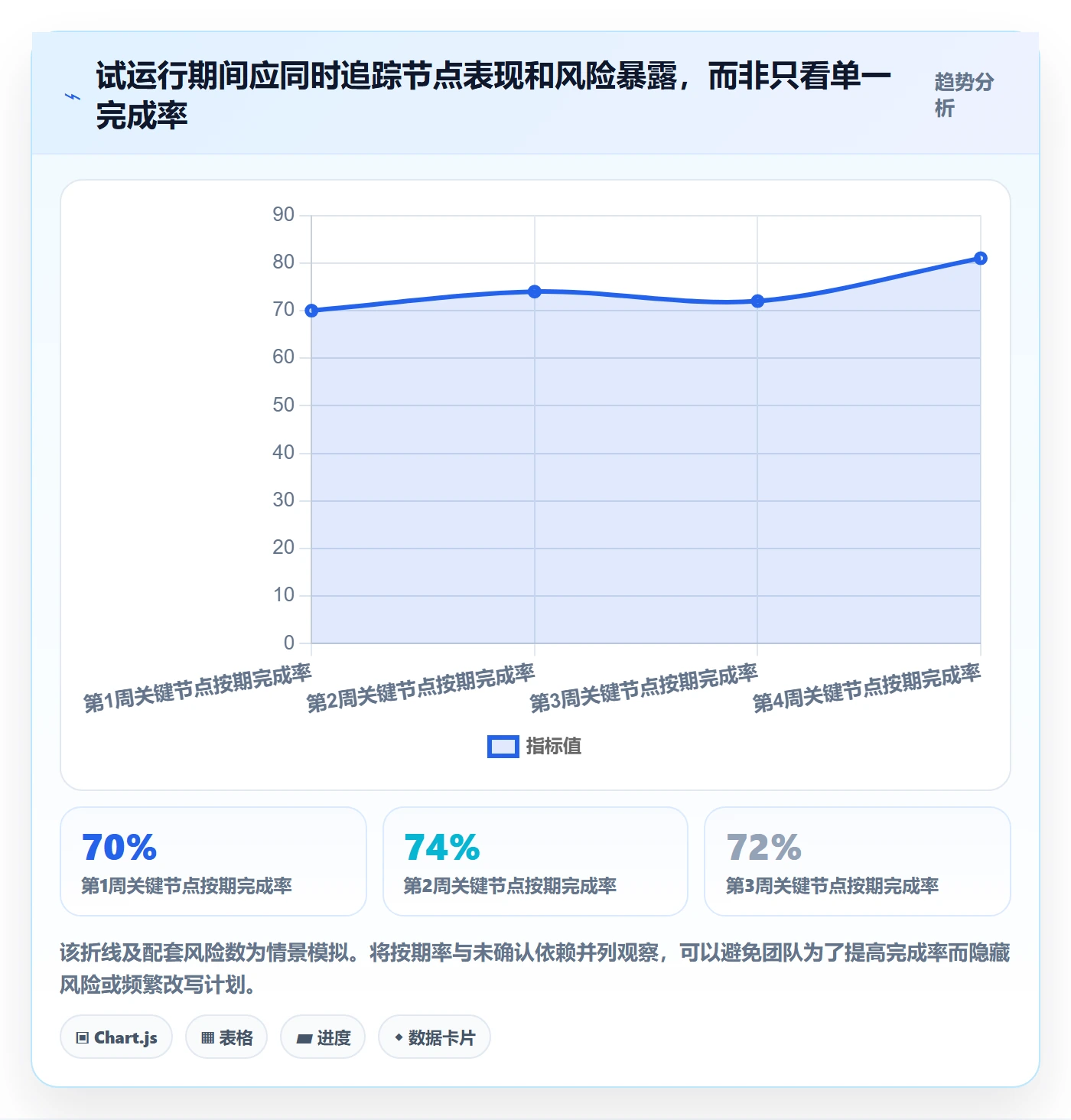Click the card title starting with 试运行期间
Image resolution: width=1071 pixels, height=1120 pixels.
493,96
